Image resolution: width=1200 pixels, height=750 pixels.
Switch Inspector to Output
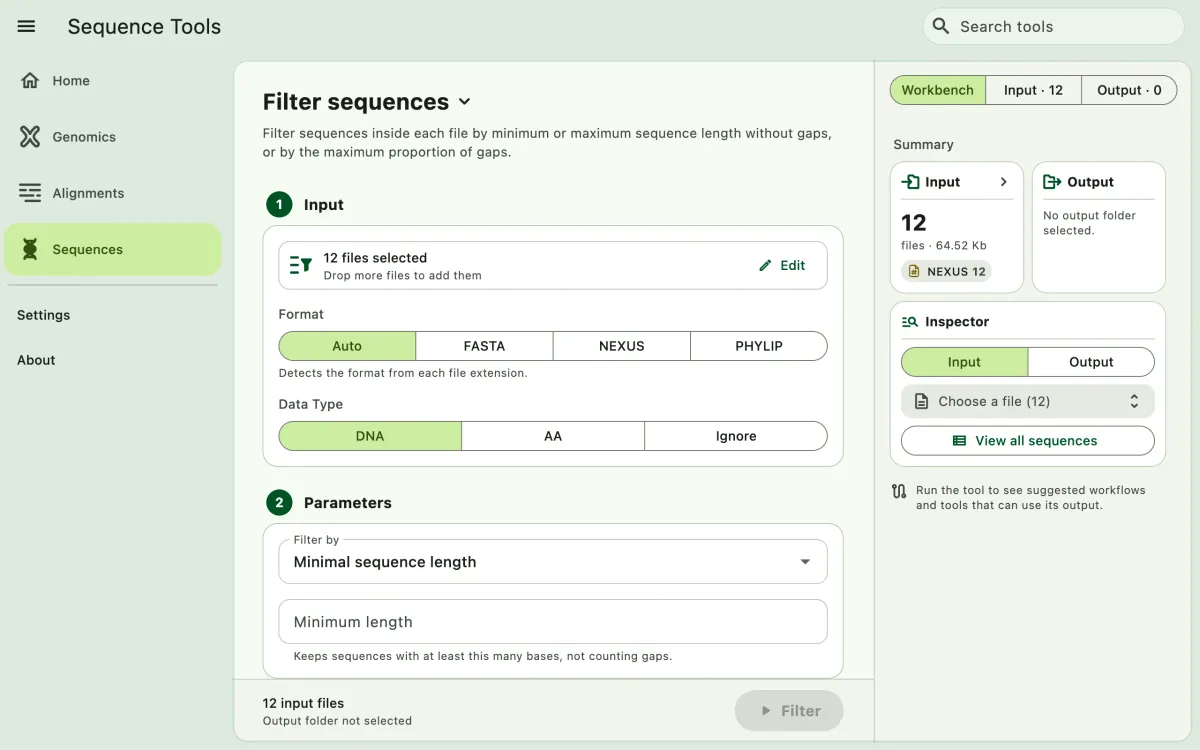tap(1091, 362)
